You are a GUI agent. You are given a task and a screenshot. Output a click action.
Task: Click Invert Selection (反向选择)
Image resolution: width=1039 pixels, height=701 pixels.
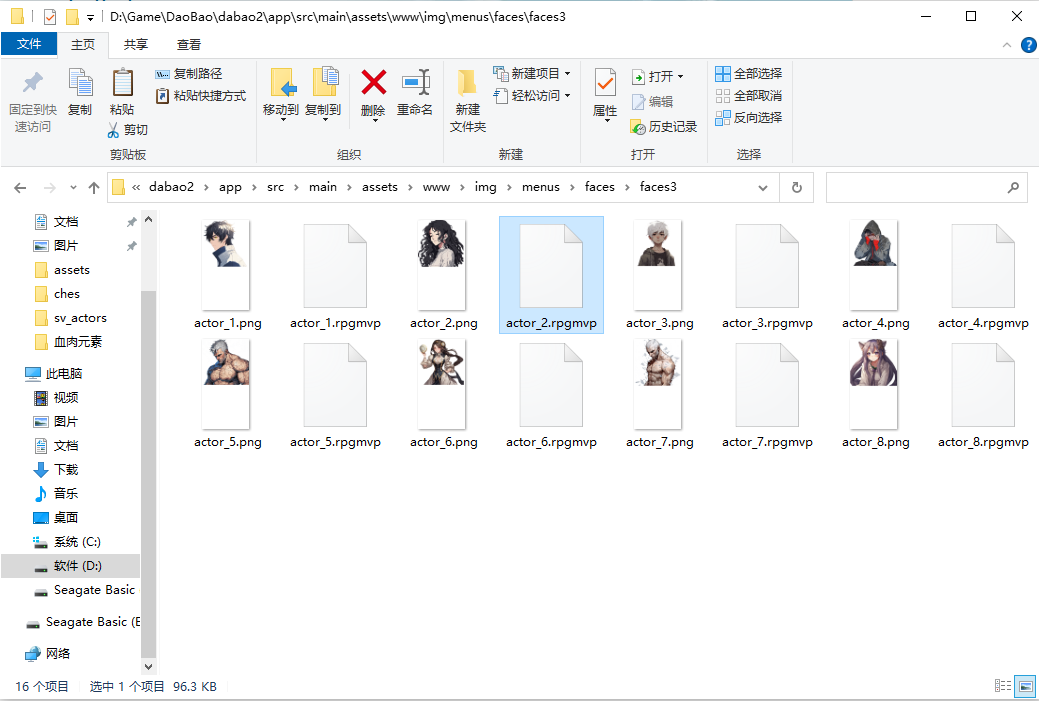tap(749, 118)
